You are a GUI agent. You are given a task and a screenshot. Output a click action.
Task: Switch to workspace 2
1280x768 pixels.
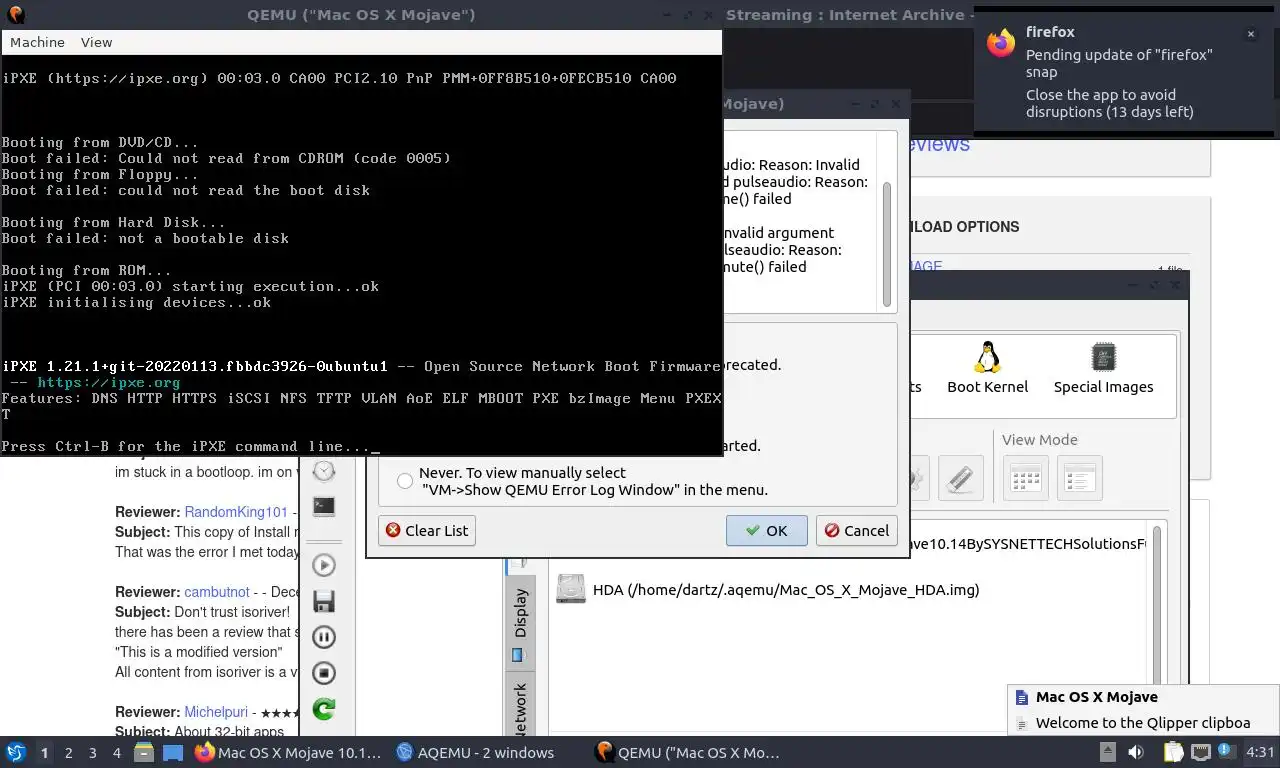tap(68, 752)
